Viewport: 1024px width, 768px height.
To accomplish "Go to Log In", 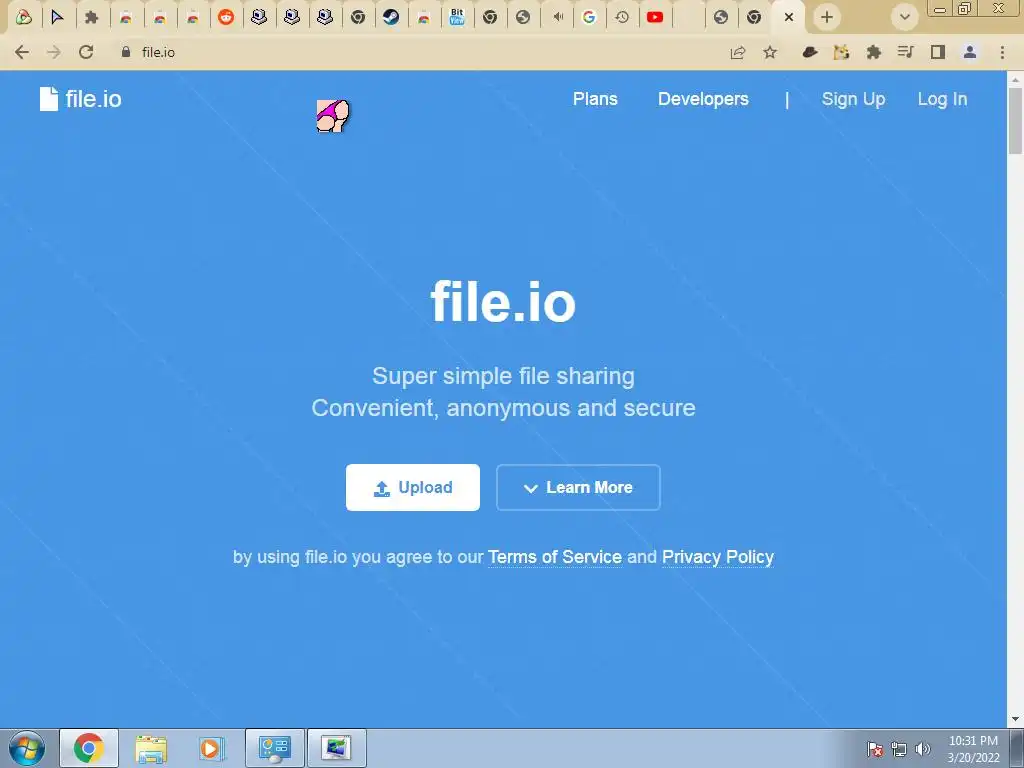I will click(x=942, y=99).
